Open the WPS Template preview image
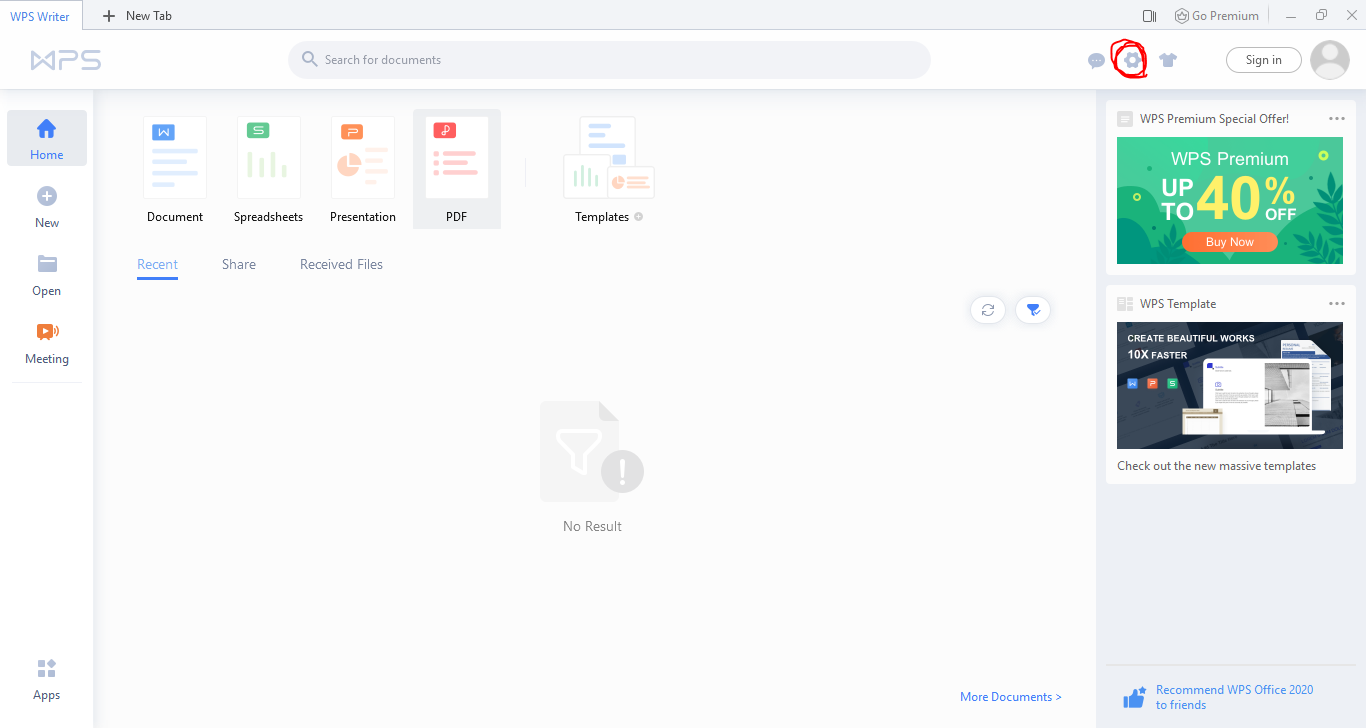This screenshot has width=1366, height=728. (1230, 385)
